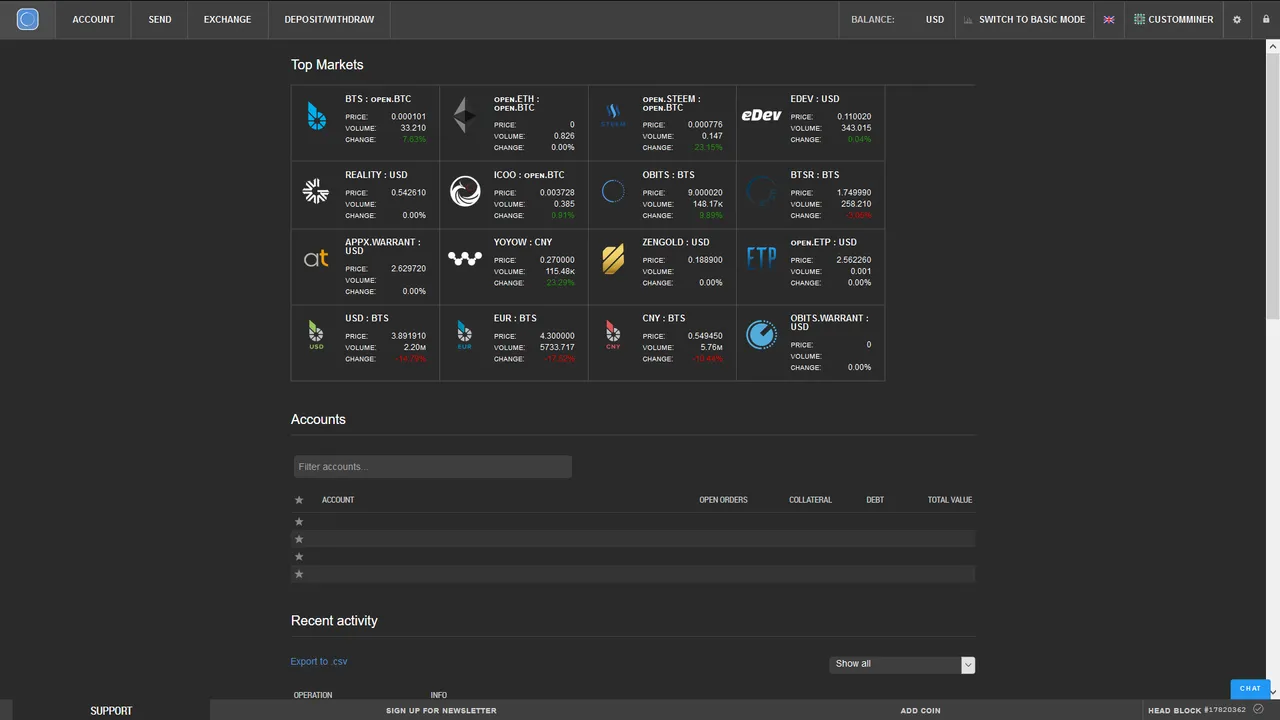Go to Deposit/Withdraw in top menu
The width and height of the screenshot is (1280, 720).
(x=329, y=19)
